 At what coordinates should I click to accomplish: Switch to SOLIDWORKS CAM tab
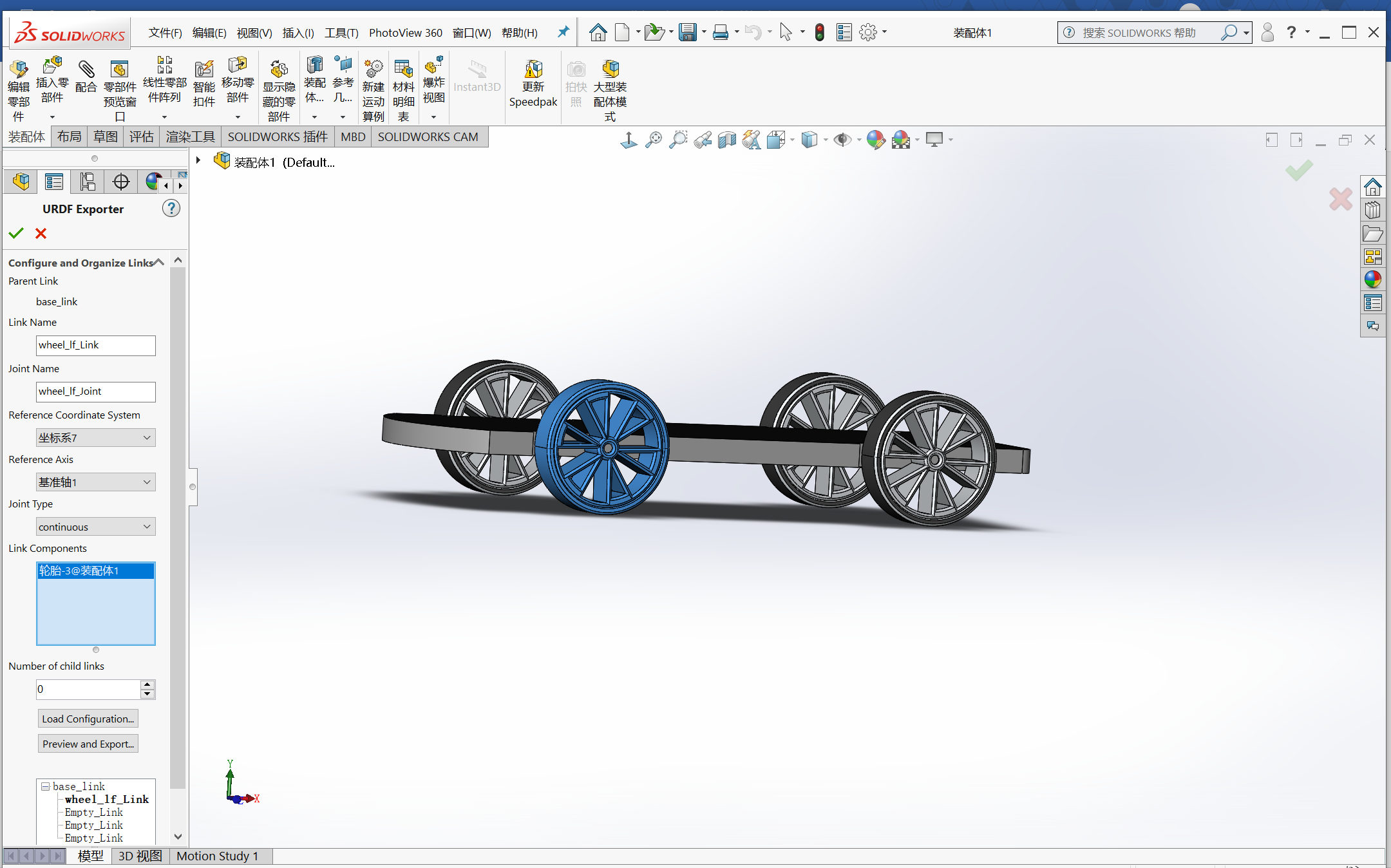pyautogui.click(x=428, y=137)
